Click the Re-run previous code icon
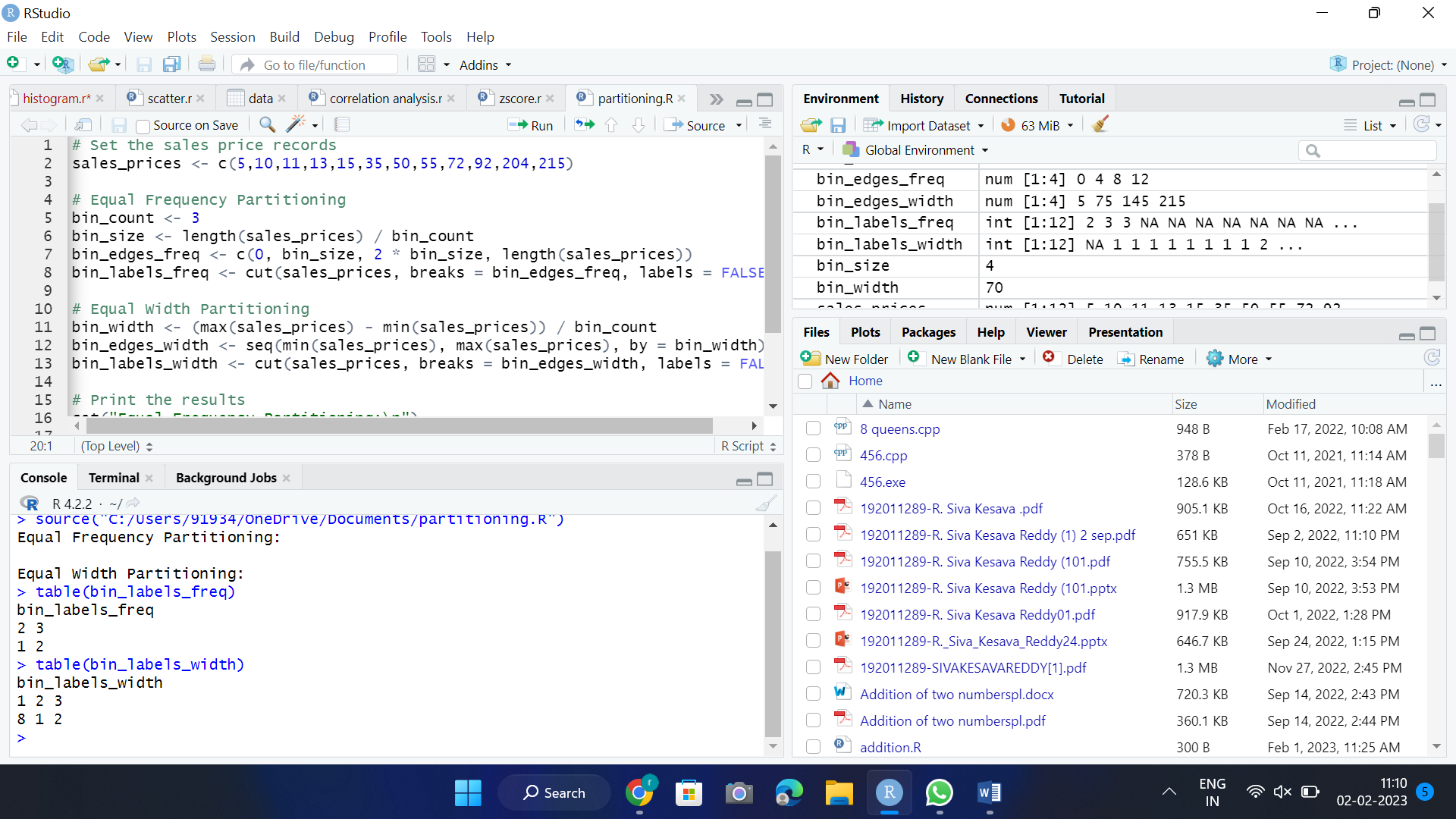Image resolution: width=1456 pixels, height=819 pixels. pos(585,124)
